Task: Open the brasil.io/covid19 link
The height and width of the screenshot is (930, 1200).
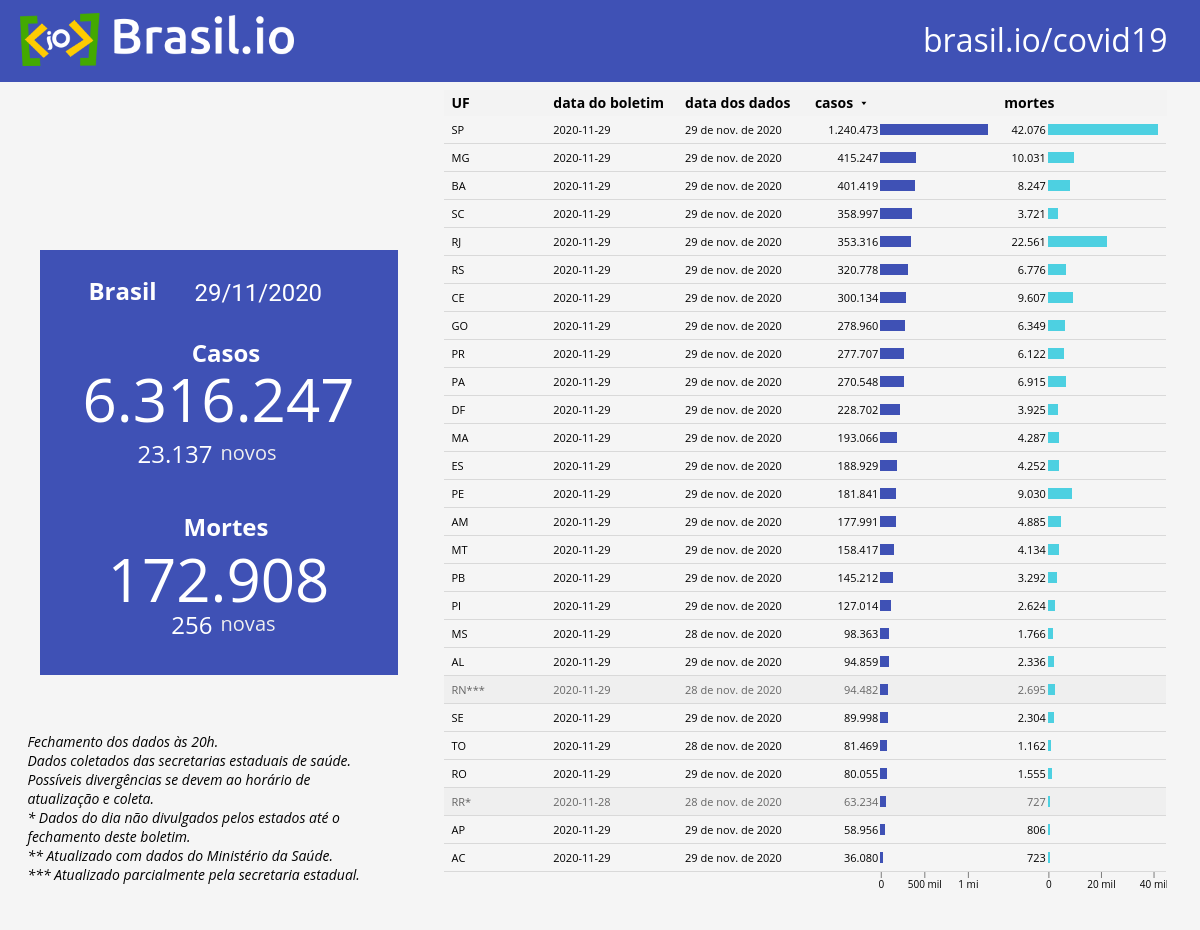Action: coord(1045,41)
